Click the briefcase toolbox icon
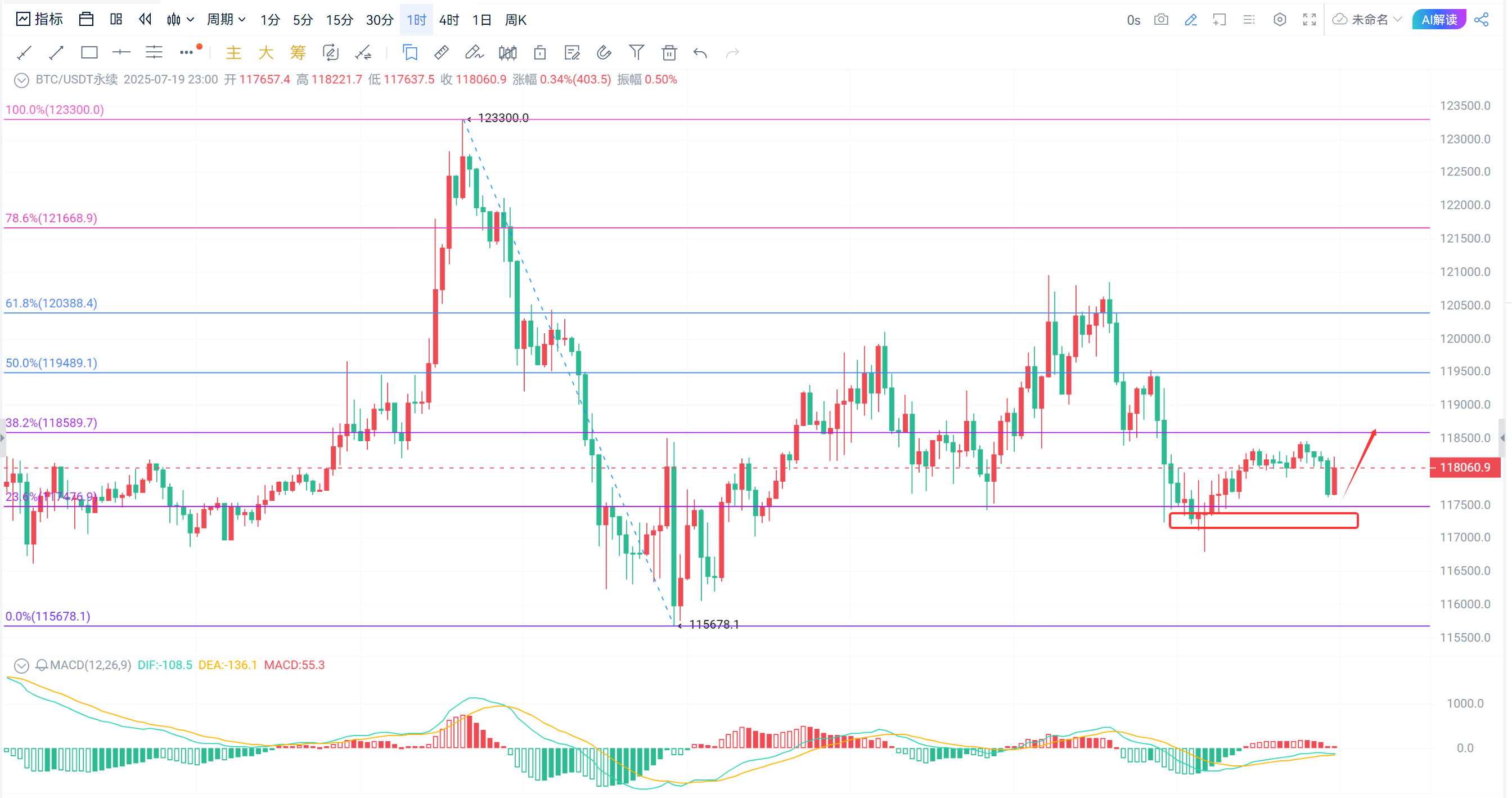1512x798 pixels. 86,19
